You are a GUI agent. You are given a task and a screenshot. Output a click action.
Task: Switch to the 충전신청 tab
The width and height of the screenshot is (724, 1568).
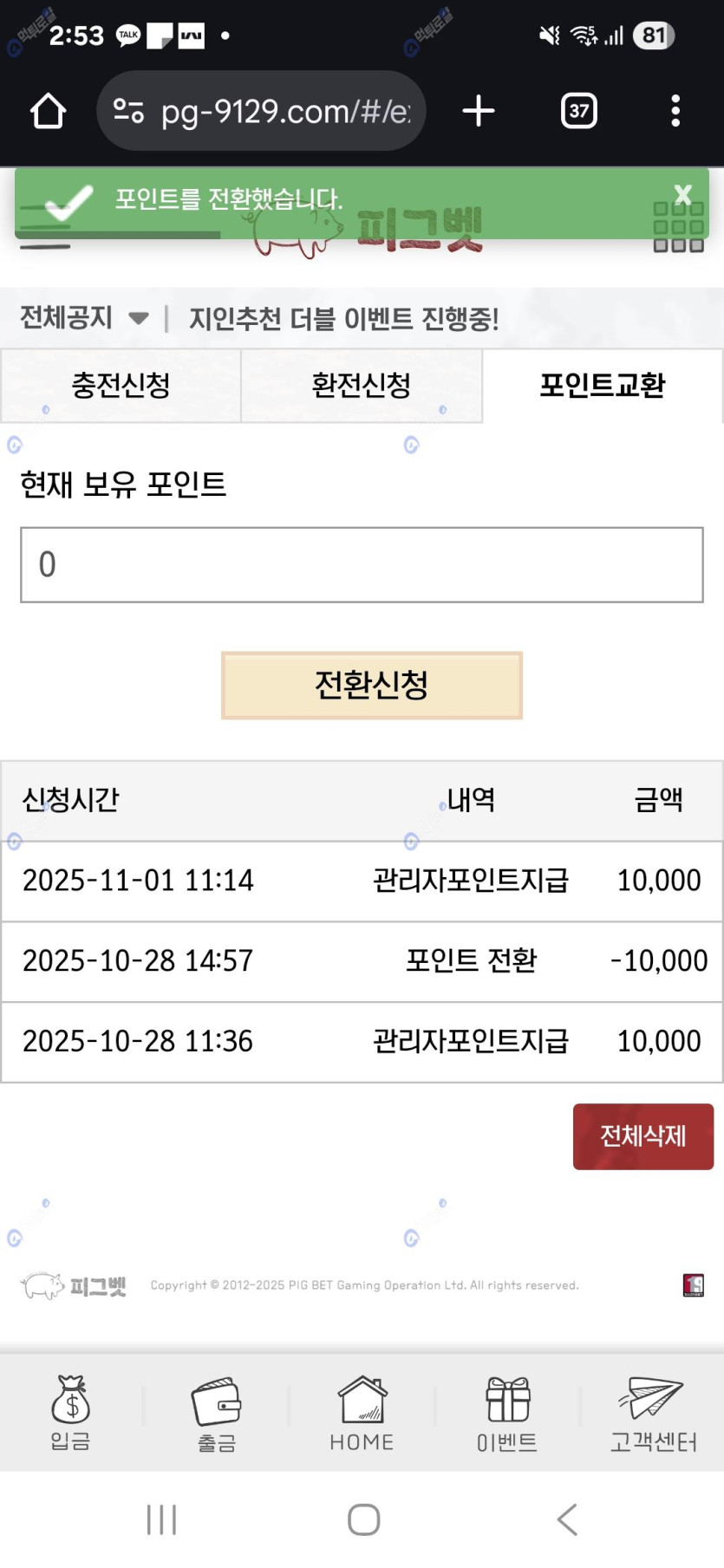pos(121,386)
